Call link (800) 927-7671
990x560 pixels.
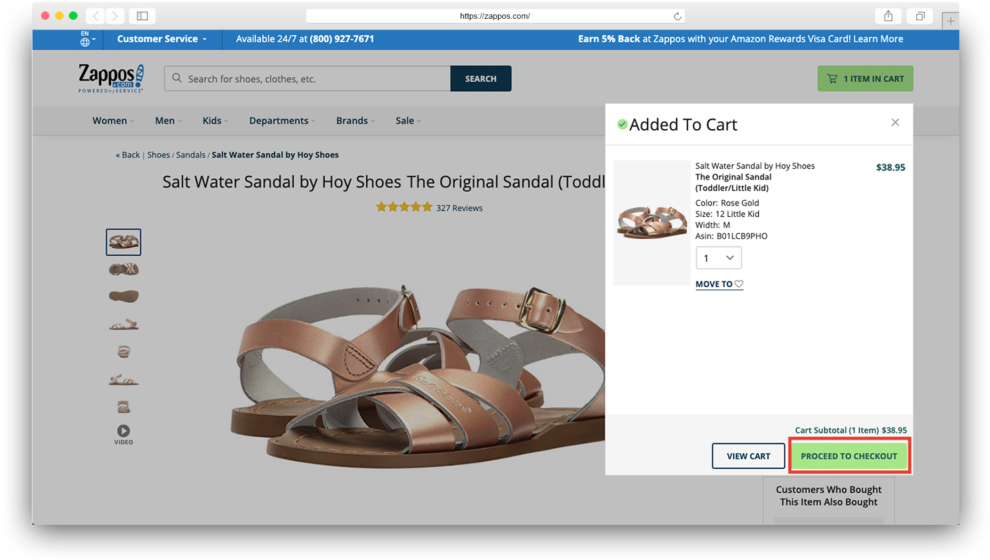(x=342, y=39)
